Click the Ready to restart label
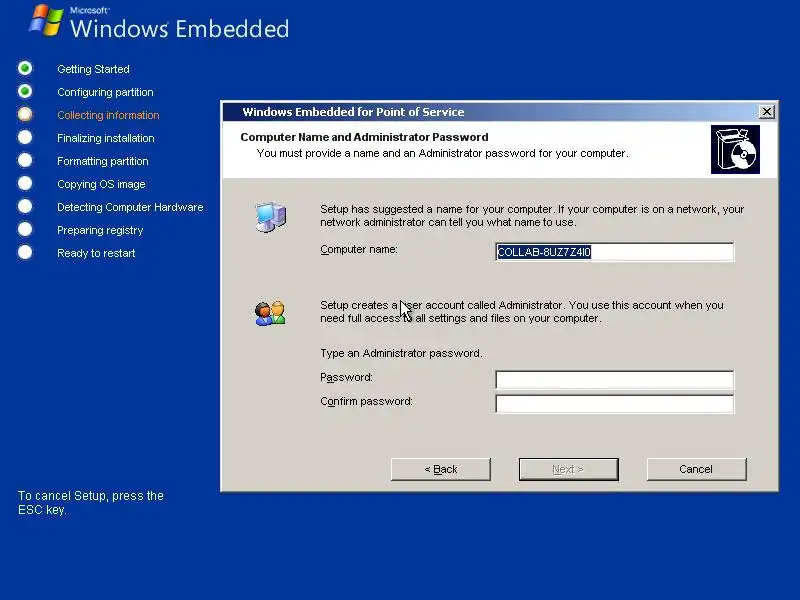The width and height of the screenshot is (800, 600). pyautogui.click(x=96, y=253)
